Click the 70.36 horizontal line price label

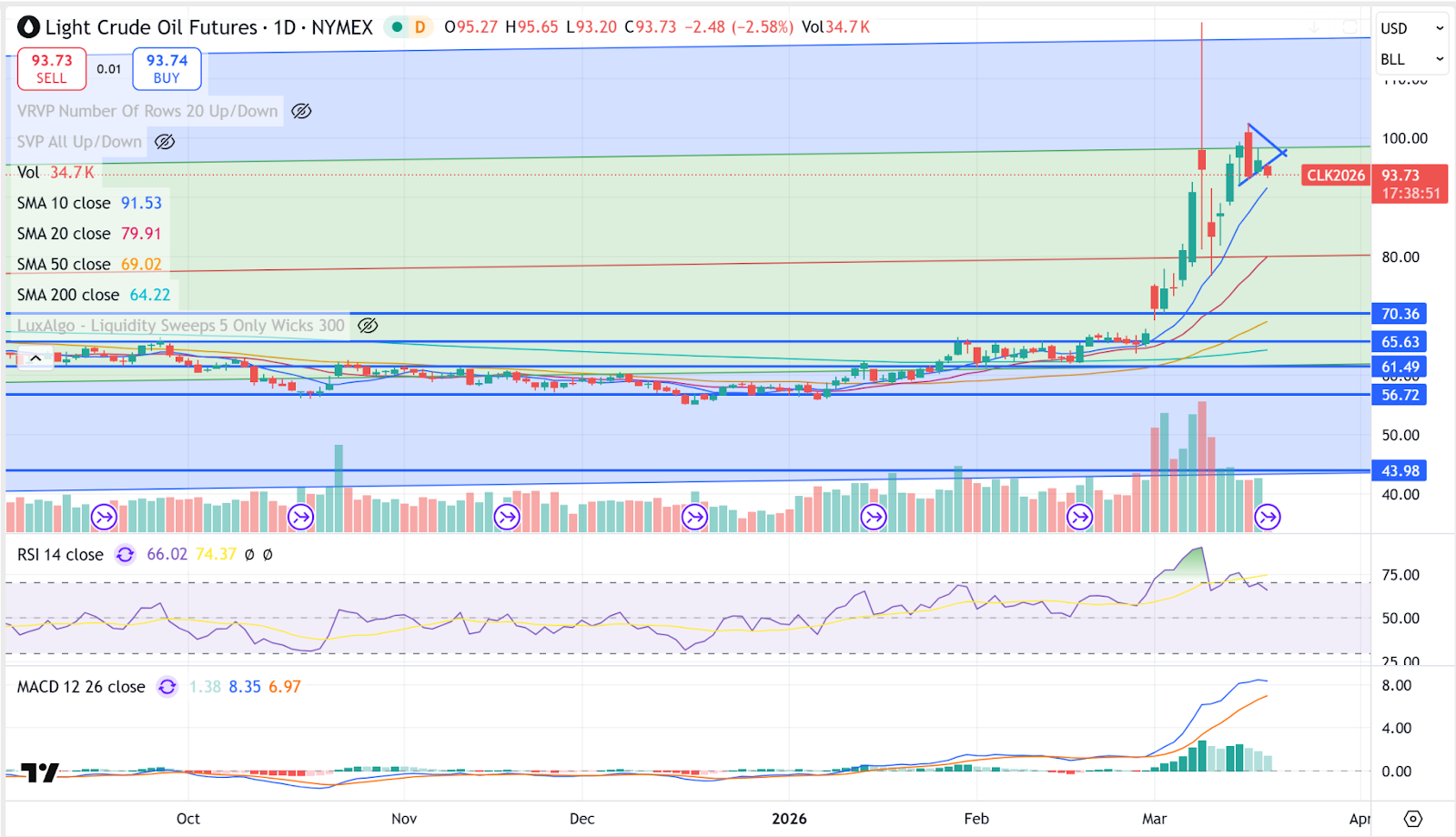tap(1400, 314)
